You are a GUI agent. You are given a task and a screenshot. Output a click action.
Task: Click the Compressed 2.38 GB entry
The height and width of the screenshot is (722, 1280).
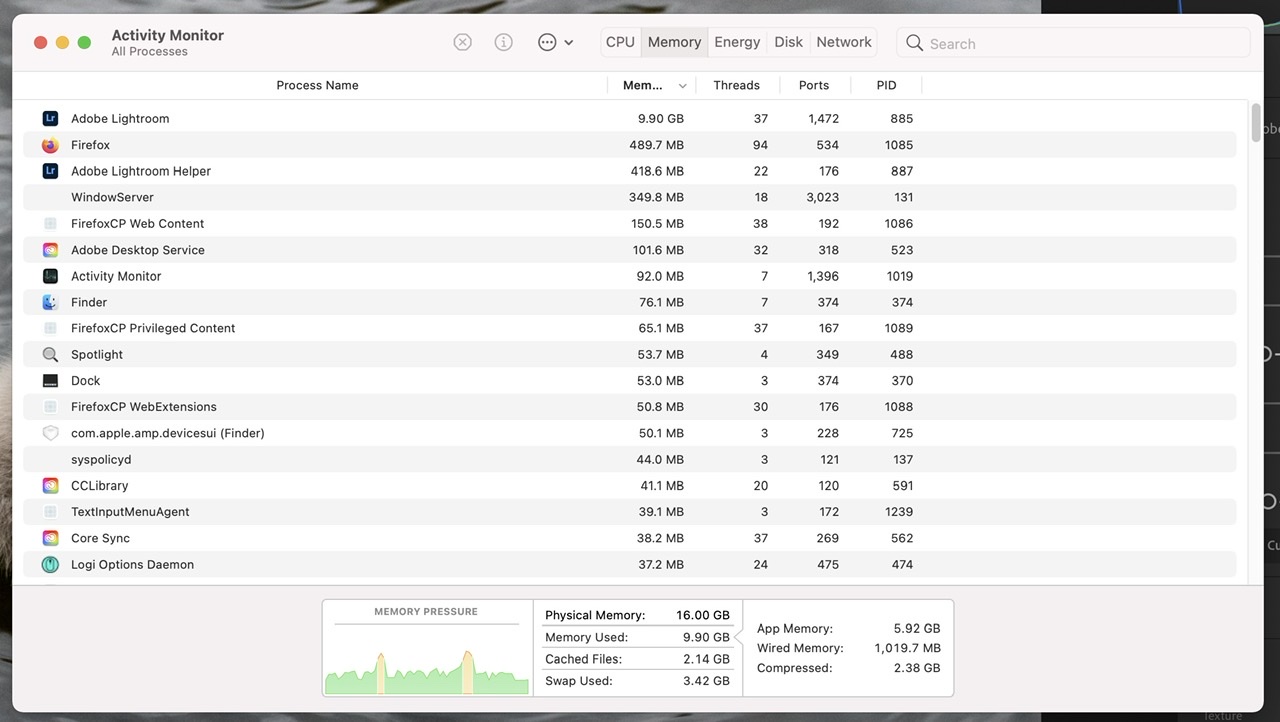coord(848,668)
